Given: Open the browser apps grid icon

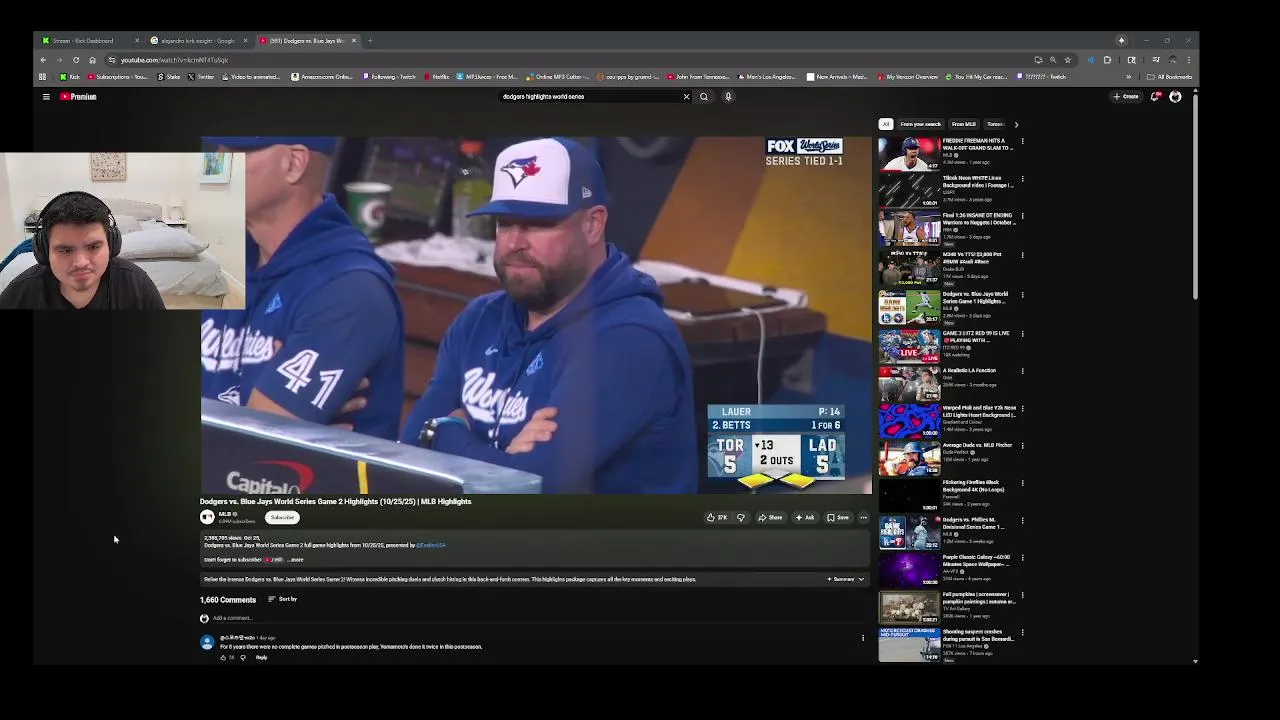Looking at the screenshot, I should click(x=42, y=77).
